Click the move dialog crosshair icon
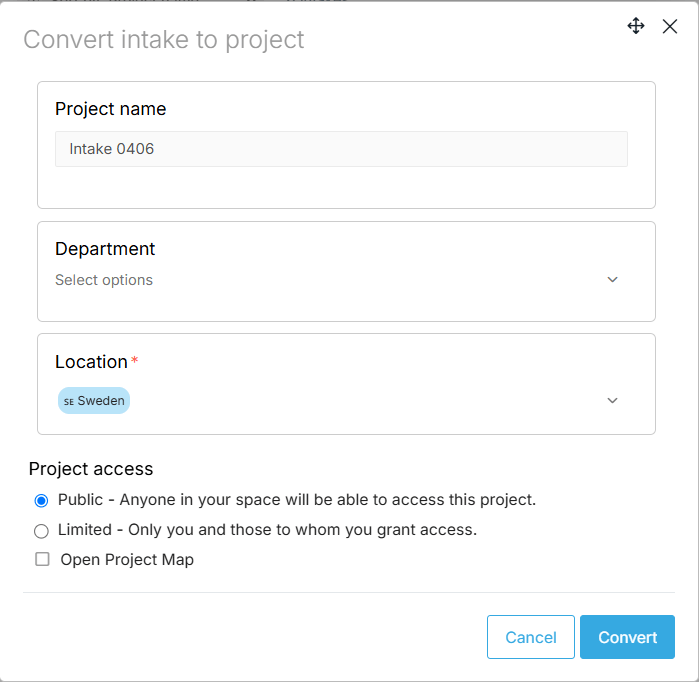Image resolution: width=699 pixels, height=682 pixels. click(x=635, y=26)
